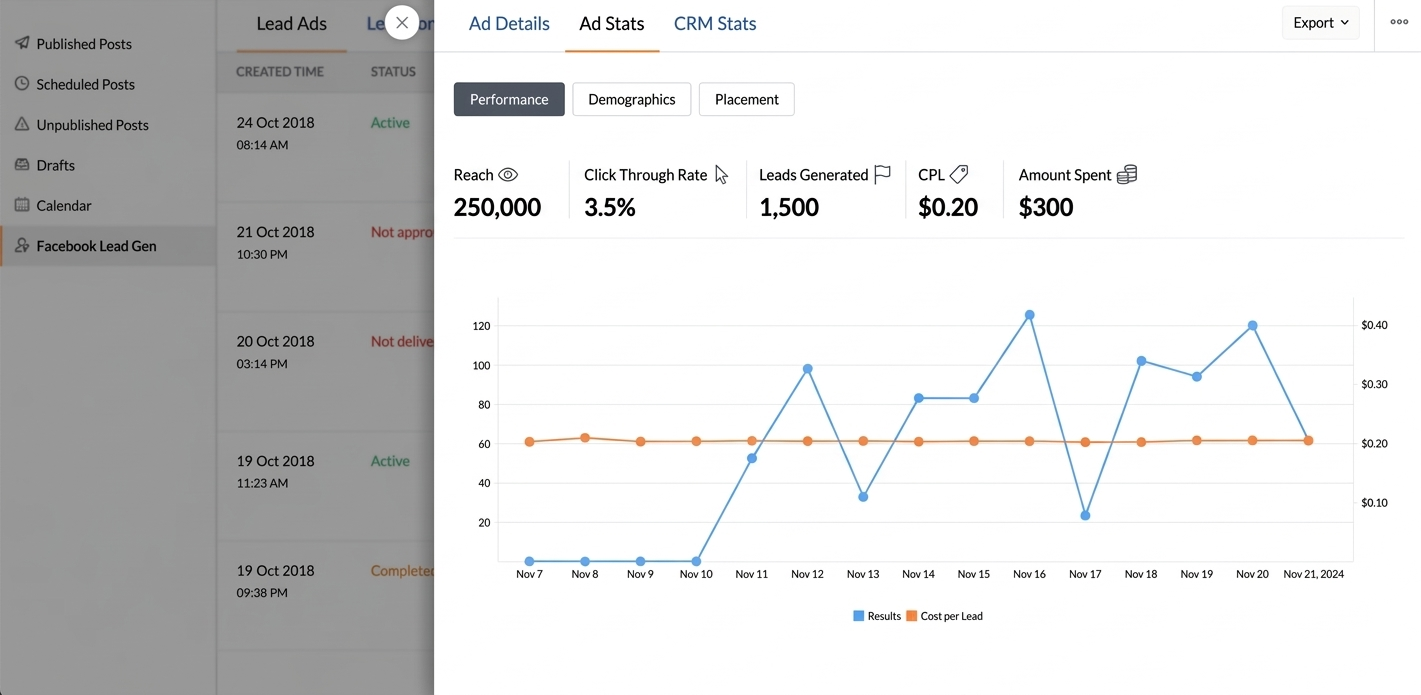The height and width of the screenshot is (695, 1421).
Task: Click the Published Posts paper plane icon
Action: point(22,43)
